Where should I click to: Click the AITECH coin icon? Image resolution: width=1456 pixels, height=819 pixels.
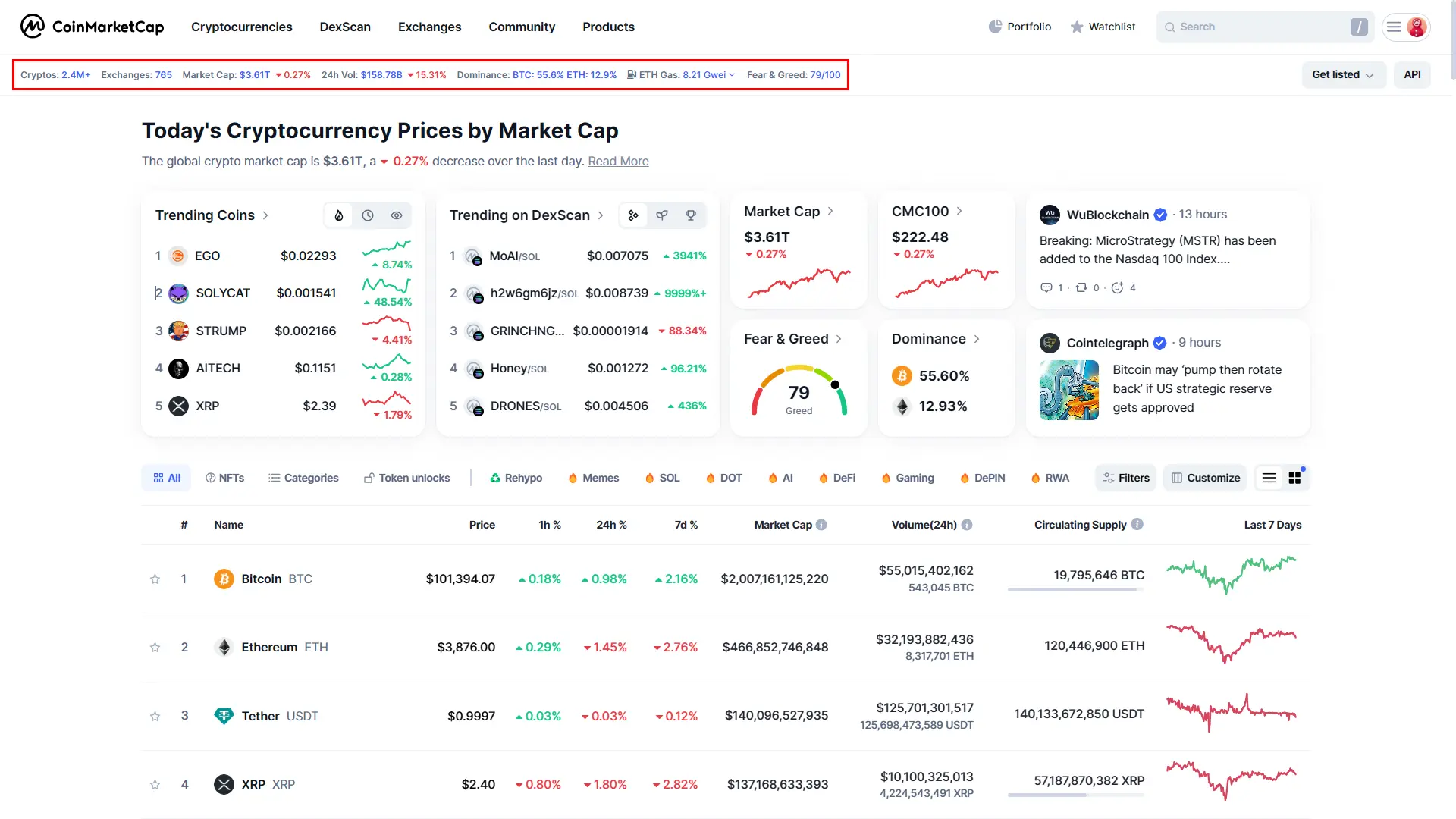pos(178,369)
